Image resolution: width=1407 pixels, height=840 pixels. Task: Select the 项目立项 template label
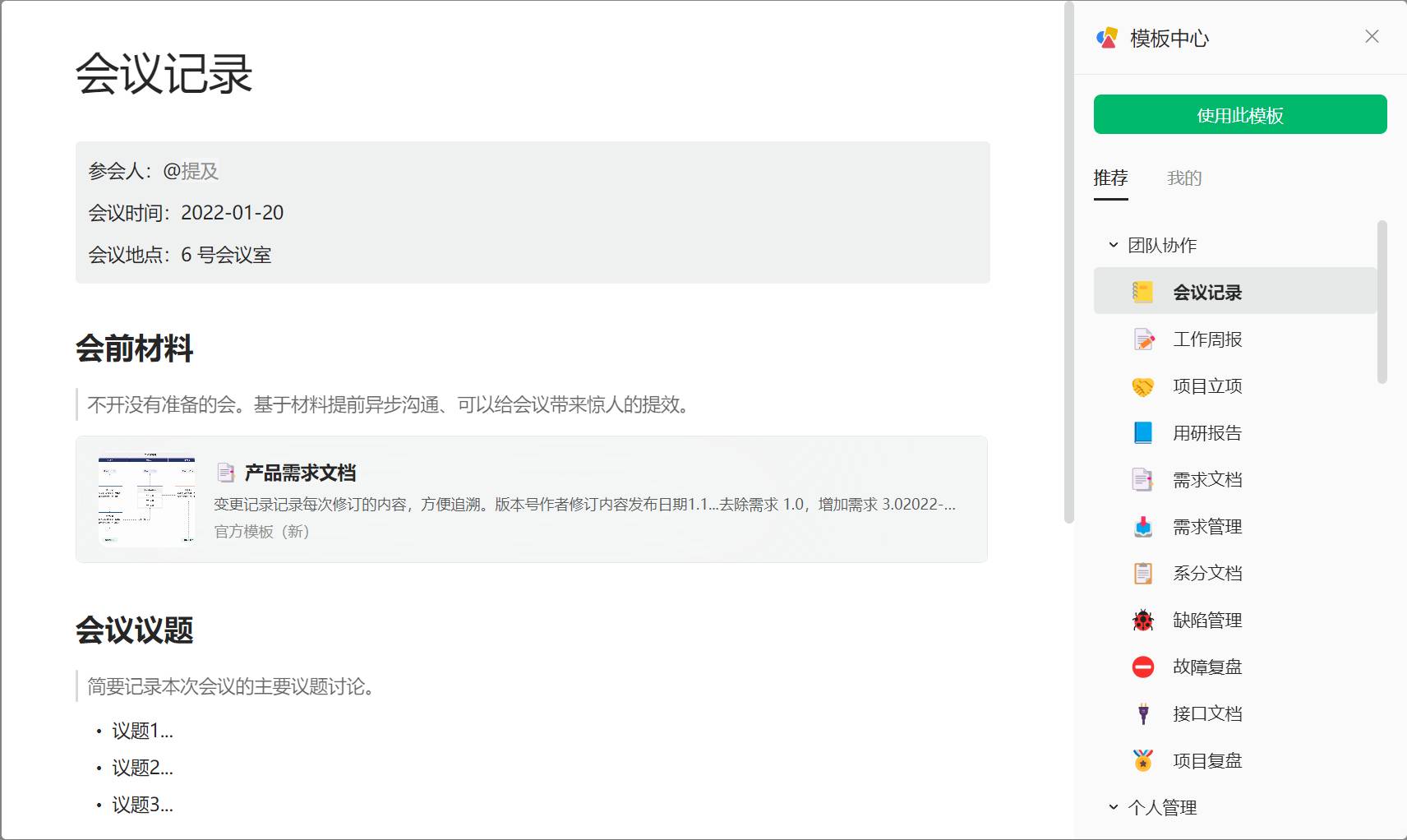tap(1207, 385)
